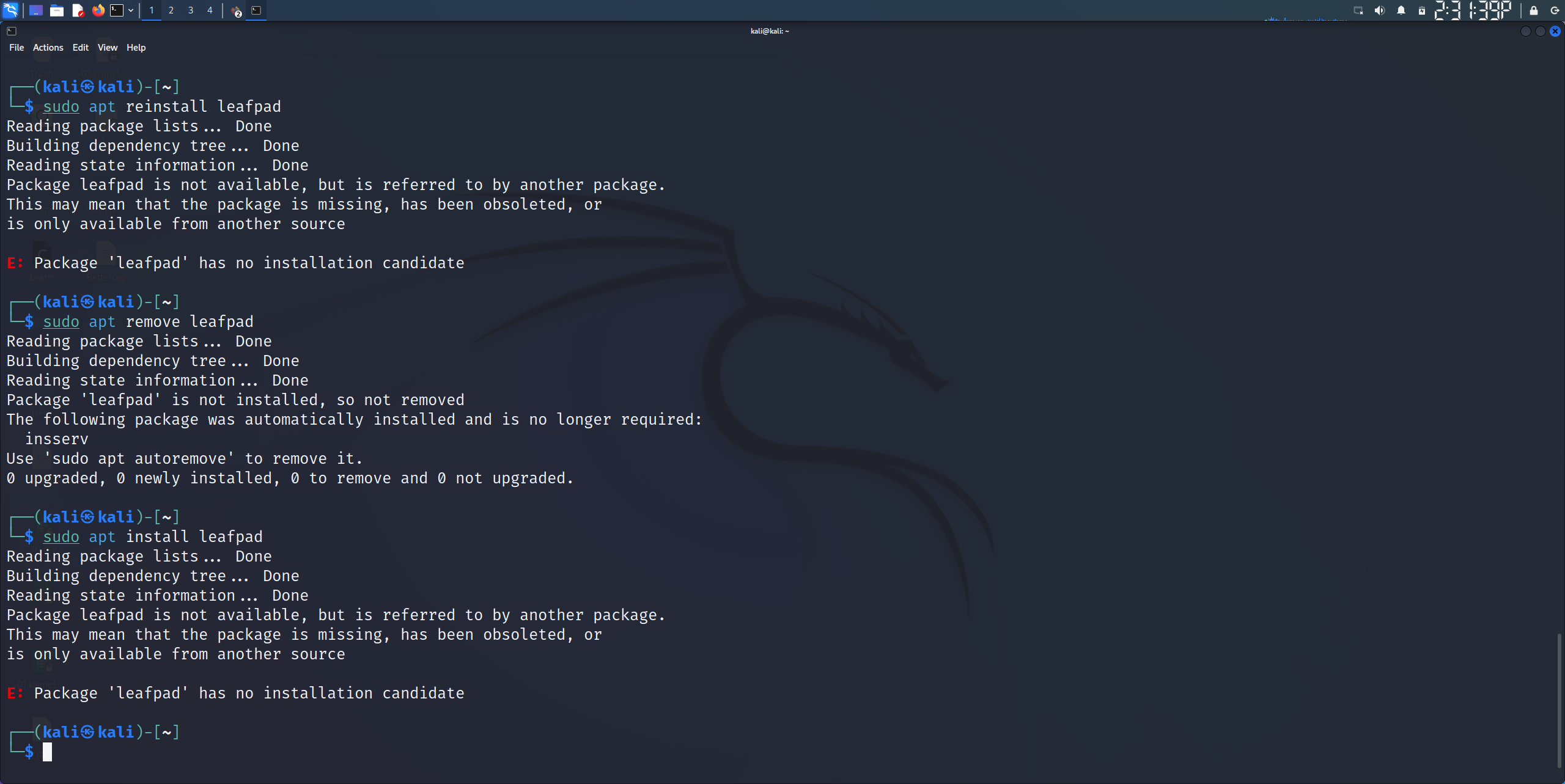Open the Kali applications menu
Viewport: 1565px width, 784px height.
[11, 10]
